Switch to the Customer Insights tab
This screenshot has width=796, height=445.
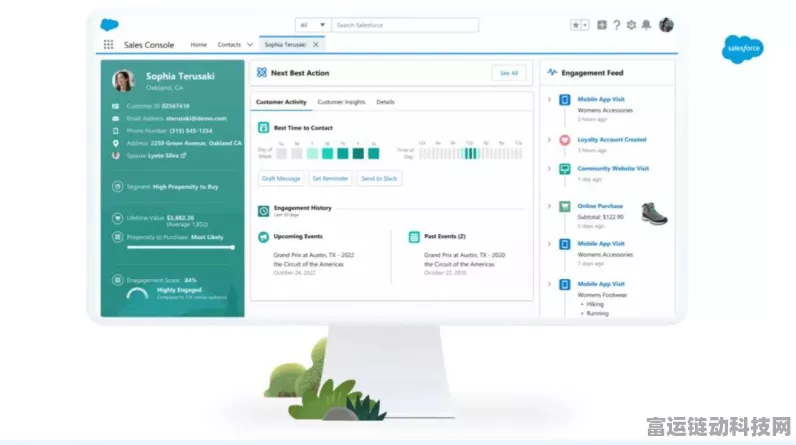[x=341, y=102]
